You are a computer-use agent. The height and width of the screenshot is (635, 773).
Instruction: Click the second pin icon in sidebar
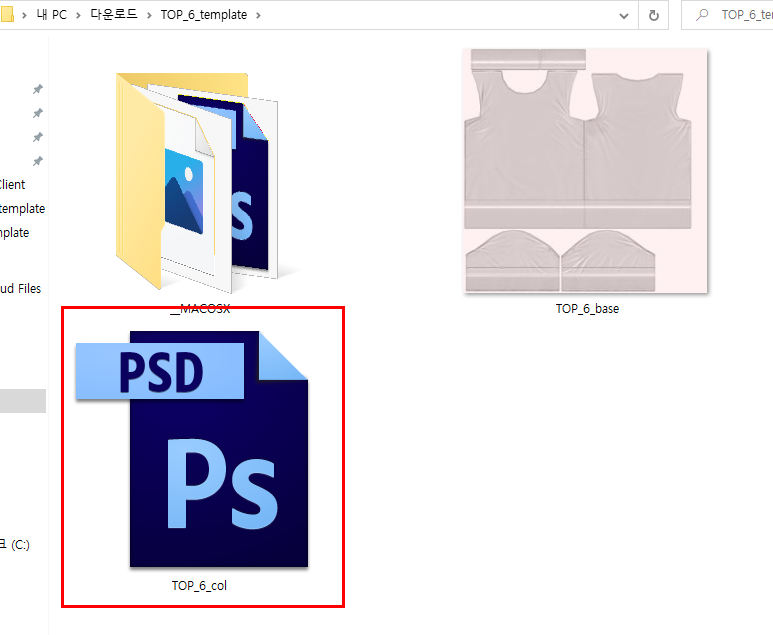tap(37, 113)
